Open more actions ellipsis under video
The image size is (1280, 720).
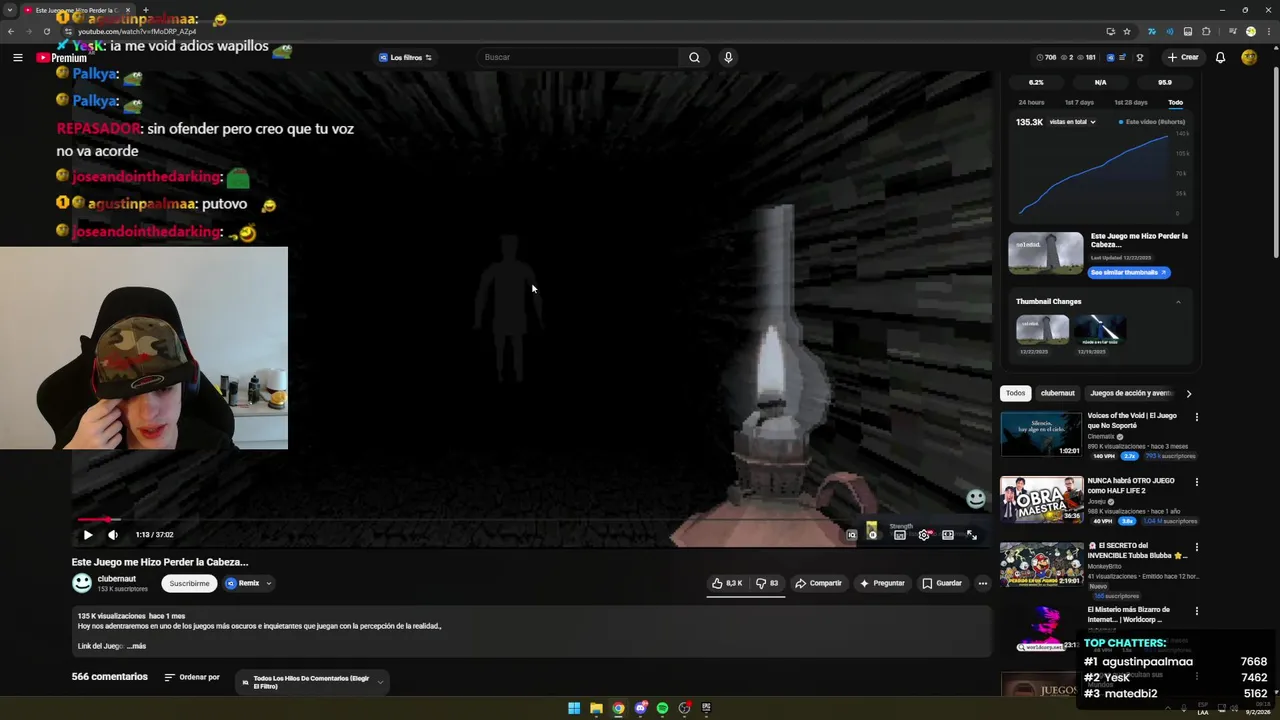tap(982, 583)
